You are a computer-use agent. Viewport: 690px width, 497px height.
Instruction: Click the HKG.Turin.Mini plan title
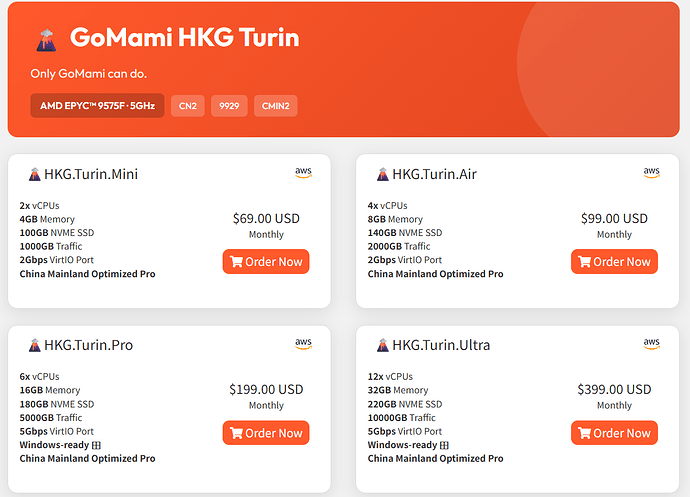91,174
